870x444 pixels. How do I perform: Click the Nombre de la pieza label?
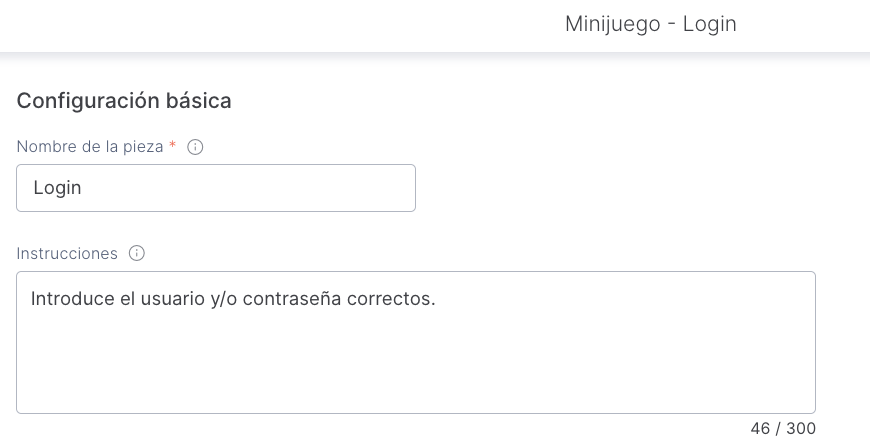[90, 147]
